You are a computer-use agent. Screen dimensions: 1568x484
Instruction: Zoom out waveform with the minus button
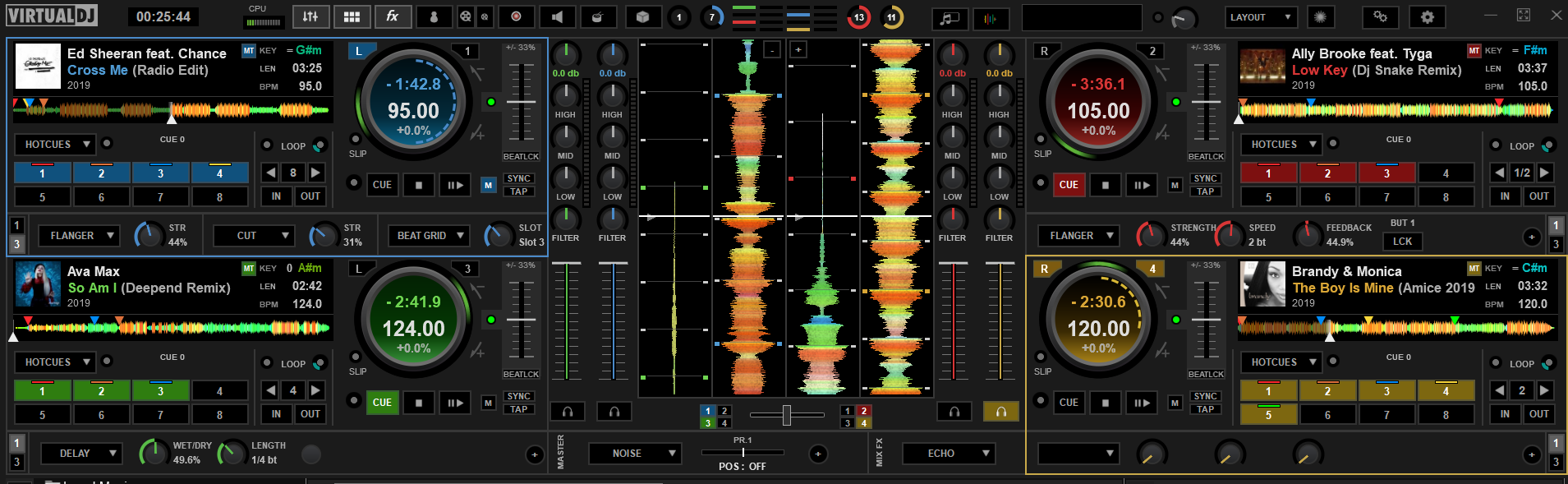(x=773, y=50)
